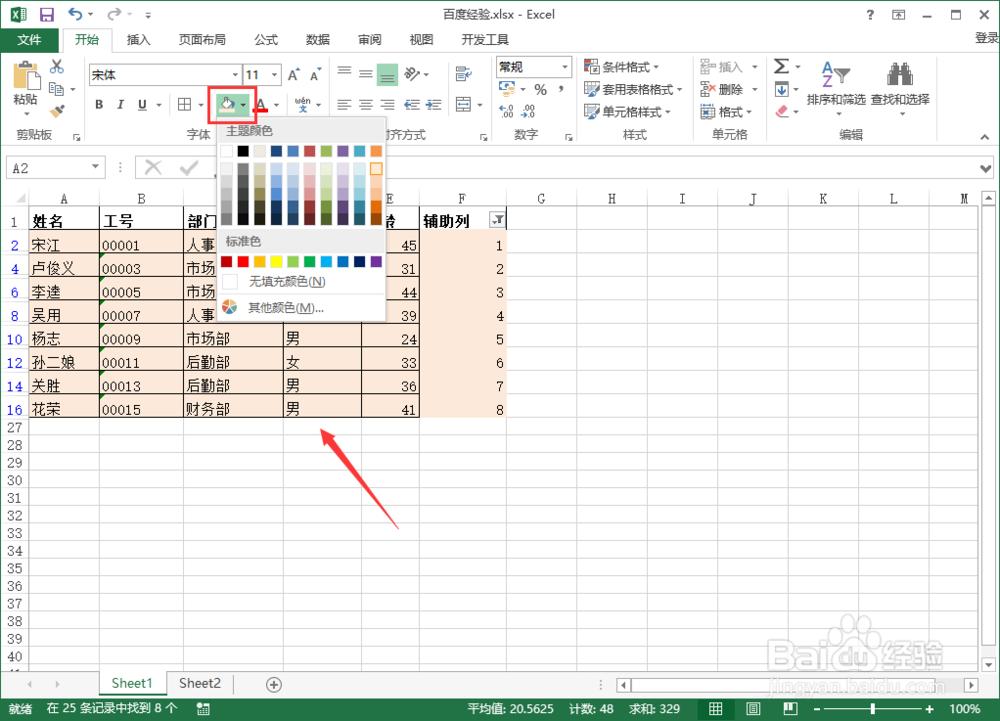
Task: Toggle the align left button
Action: (x=344, y=105)
